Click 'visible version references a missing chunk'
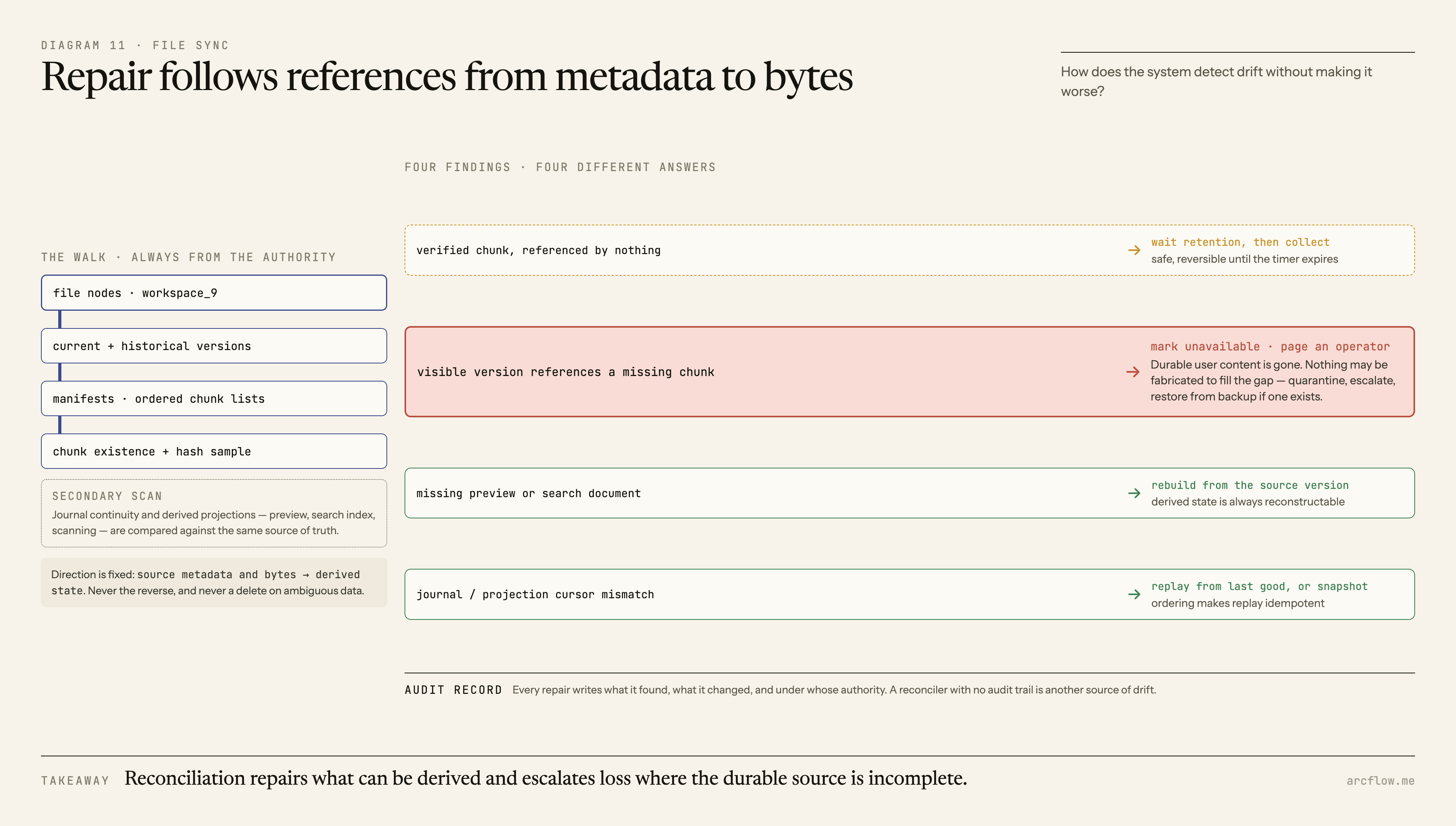1456x826 pixels. point(566,372)
